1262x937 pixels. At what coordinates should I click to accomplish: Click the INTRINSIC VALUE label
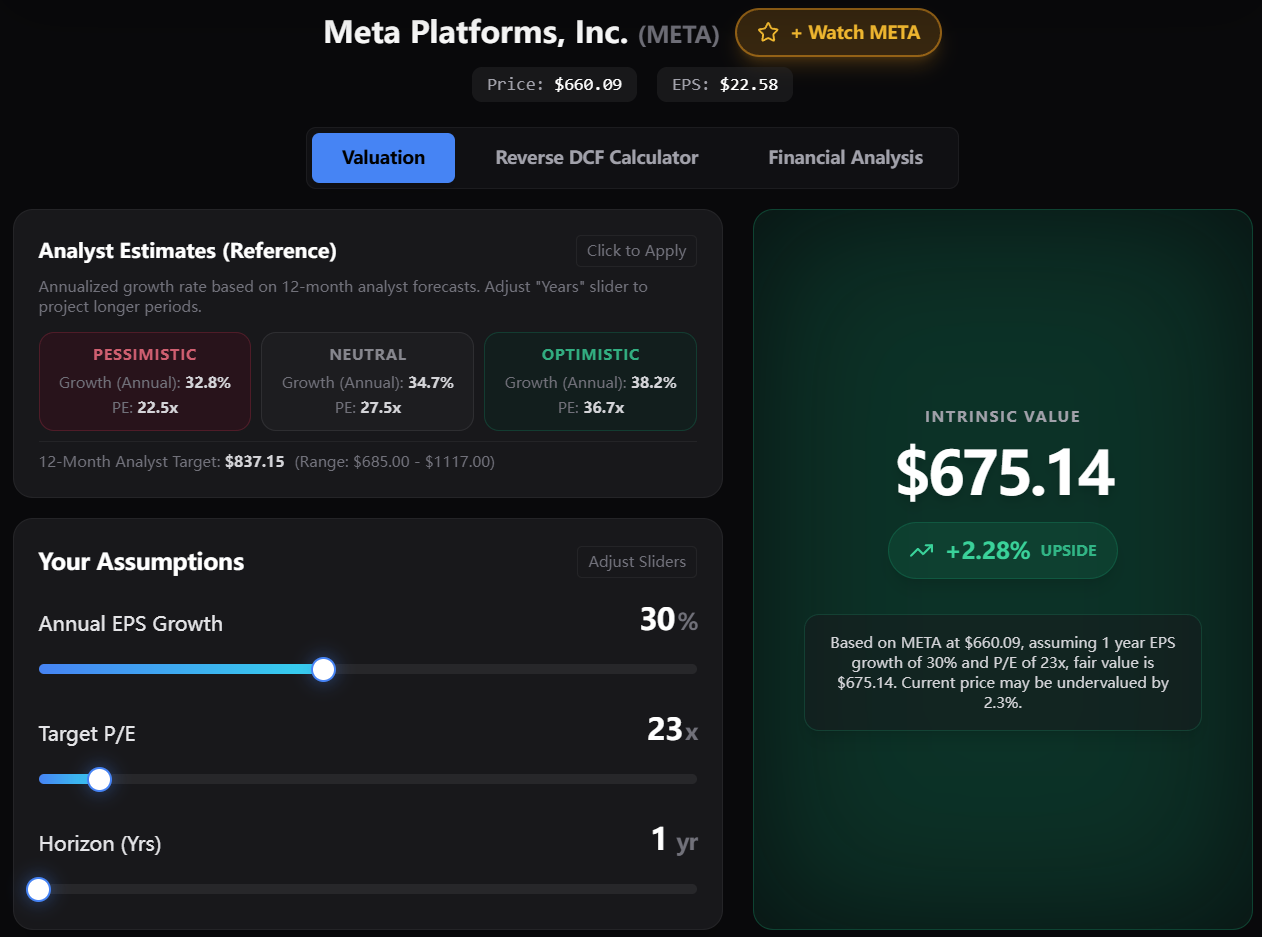pos(1003,417)
